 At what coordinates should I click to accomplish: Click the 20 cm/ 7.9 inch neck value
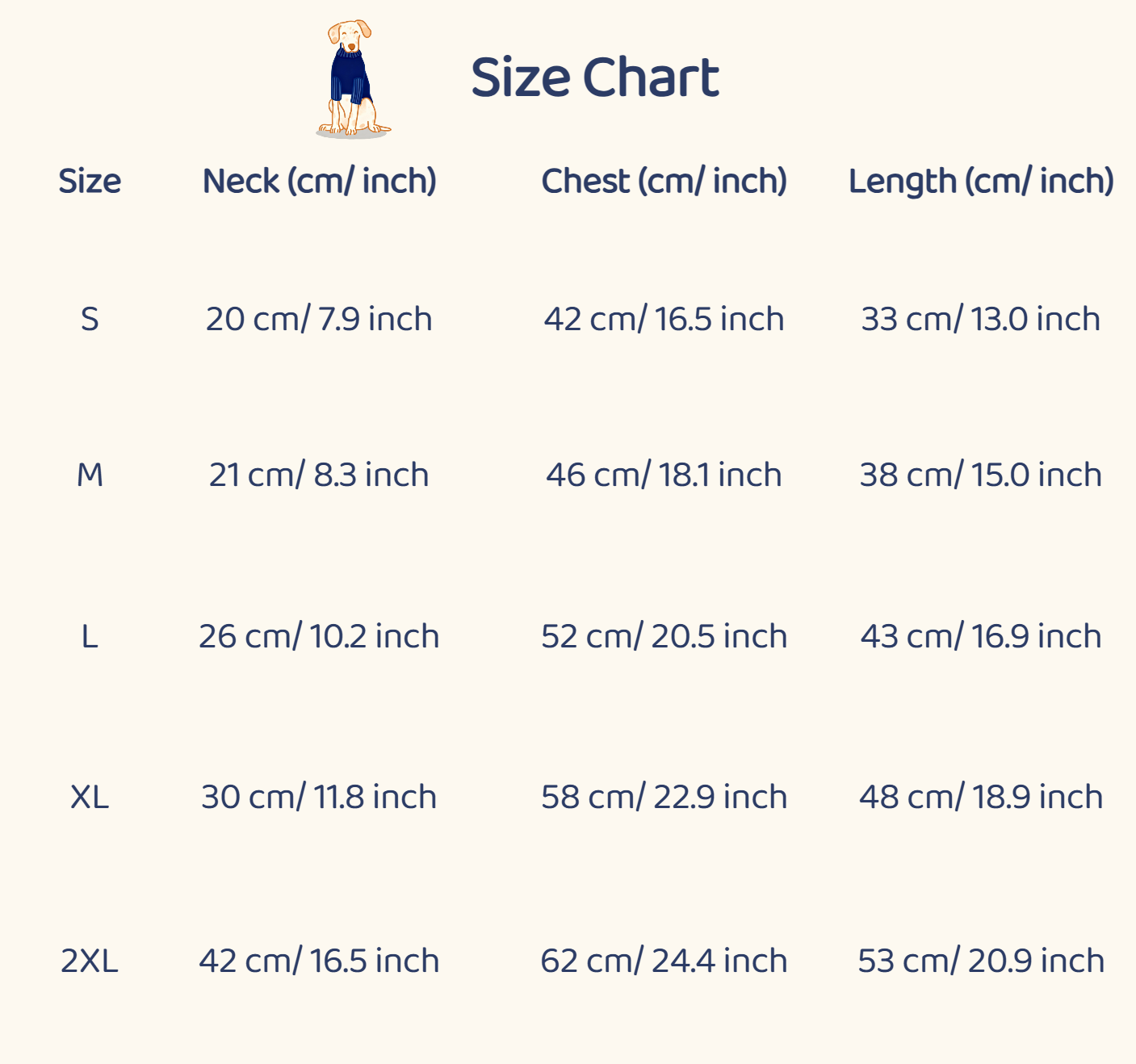[319, 319]
